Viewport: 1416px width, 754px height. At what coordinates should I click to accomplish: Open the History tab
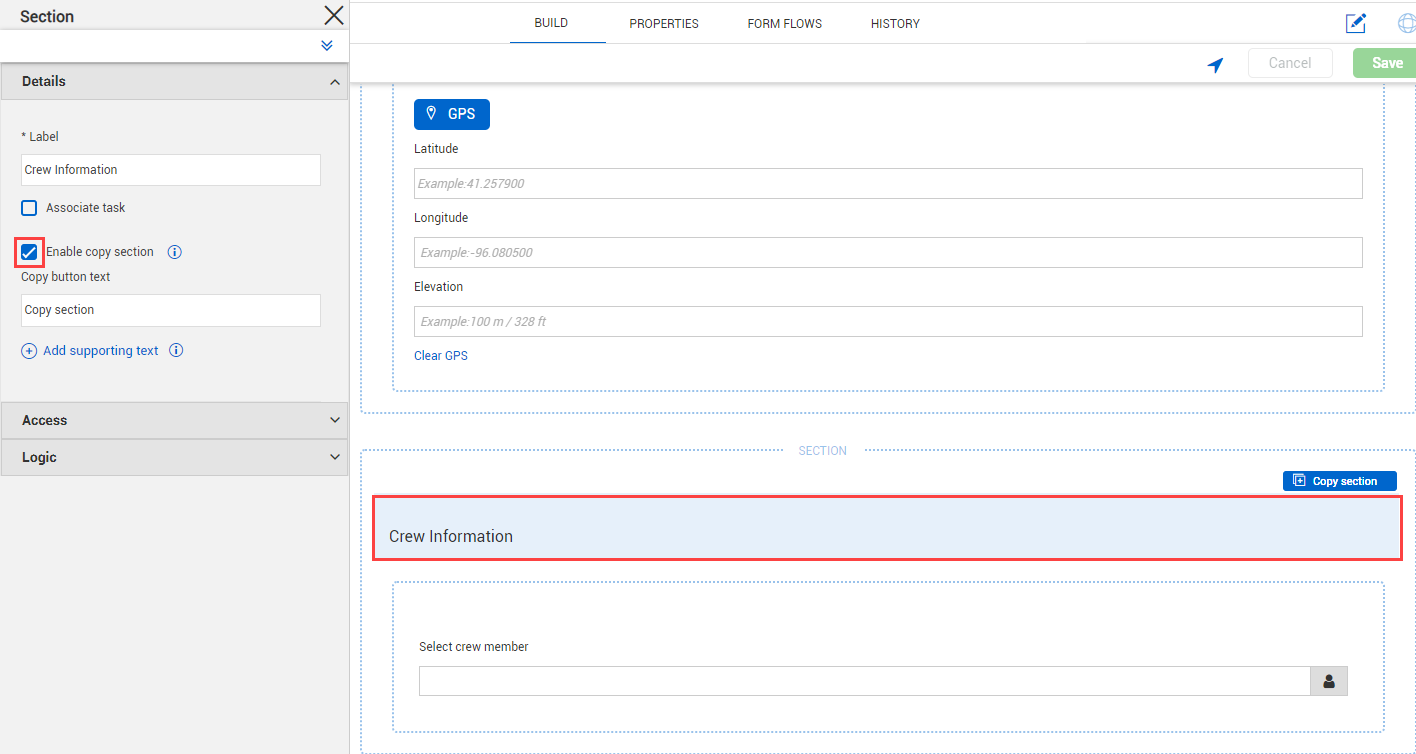pos(895,24)
